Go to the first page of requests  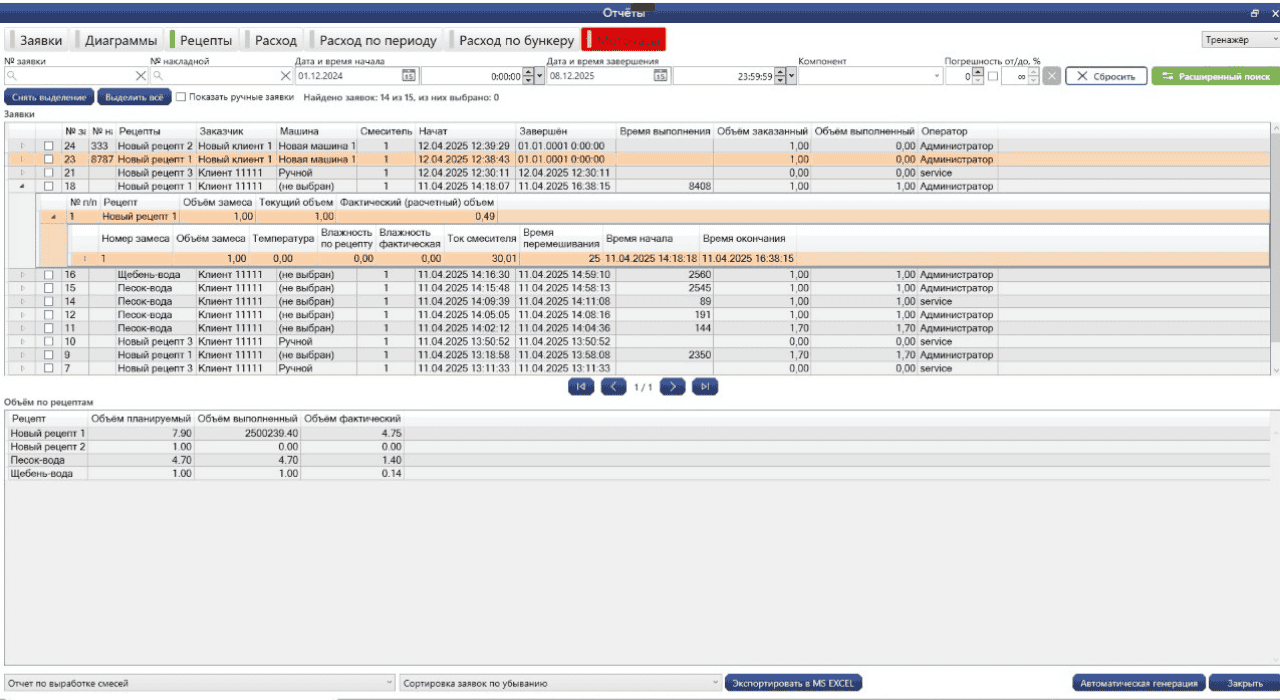point(580,386)
